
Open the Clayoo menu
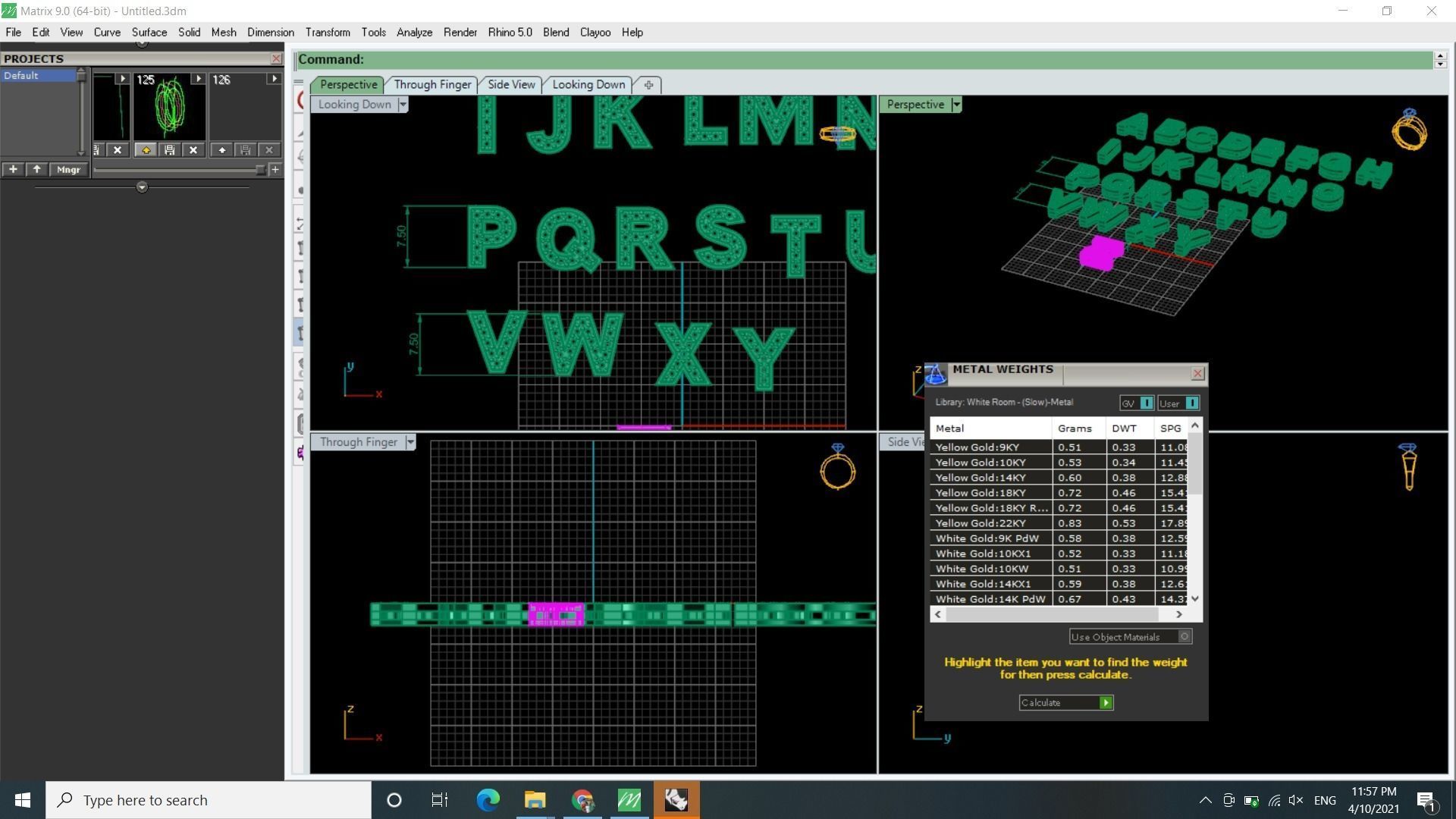coord(595,33)
